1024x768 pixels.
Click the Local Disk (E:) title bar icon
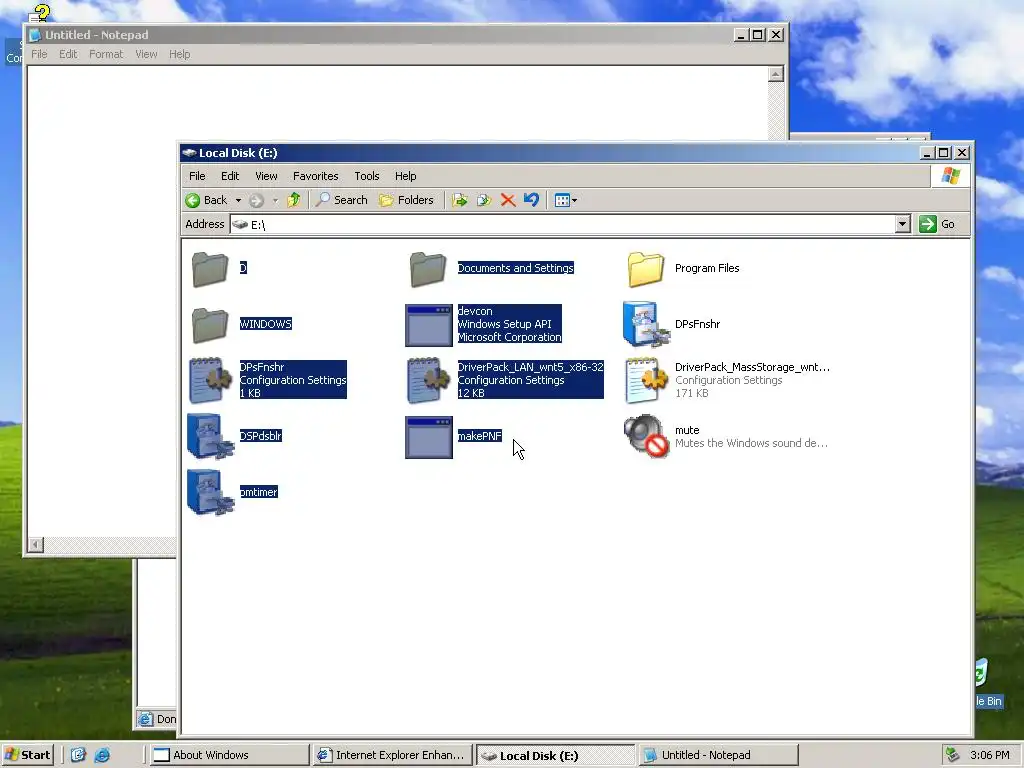tap(189, 153)
